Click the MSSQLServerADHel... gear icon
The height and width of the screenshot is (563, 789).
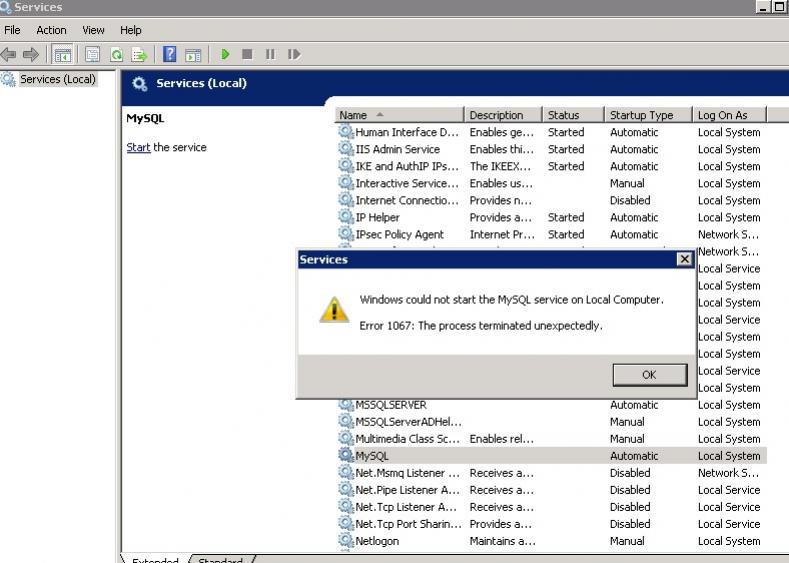(345, 422)
